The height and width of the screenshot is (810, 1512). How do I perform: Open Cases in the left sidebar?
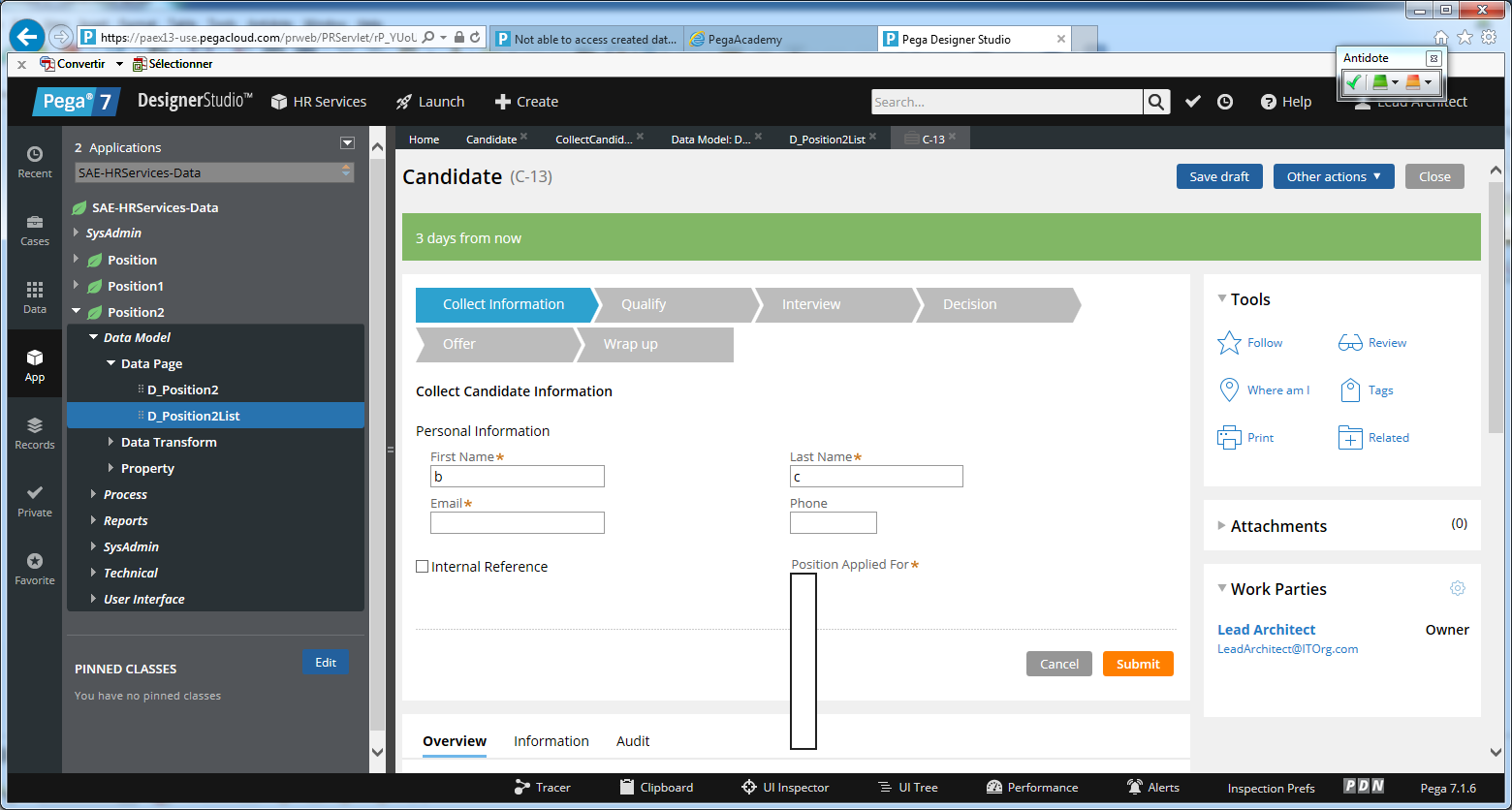click(x=35, y=230)
